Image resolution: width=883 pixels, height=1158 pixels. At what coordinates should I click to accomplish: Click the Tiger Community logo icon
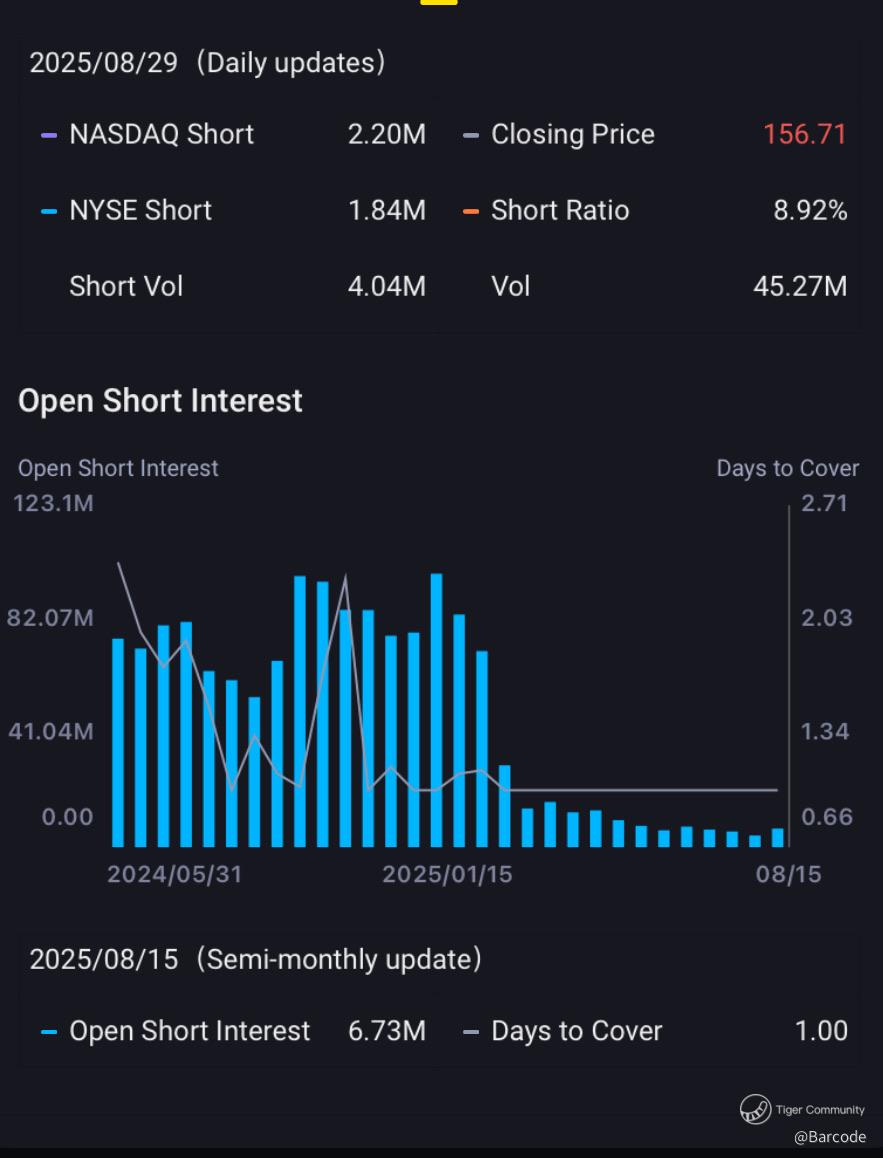point(755,1109)
